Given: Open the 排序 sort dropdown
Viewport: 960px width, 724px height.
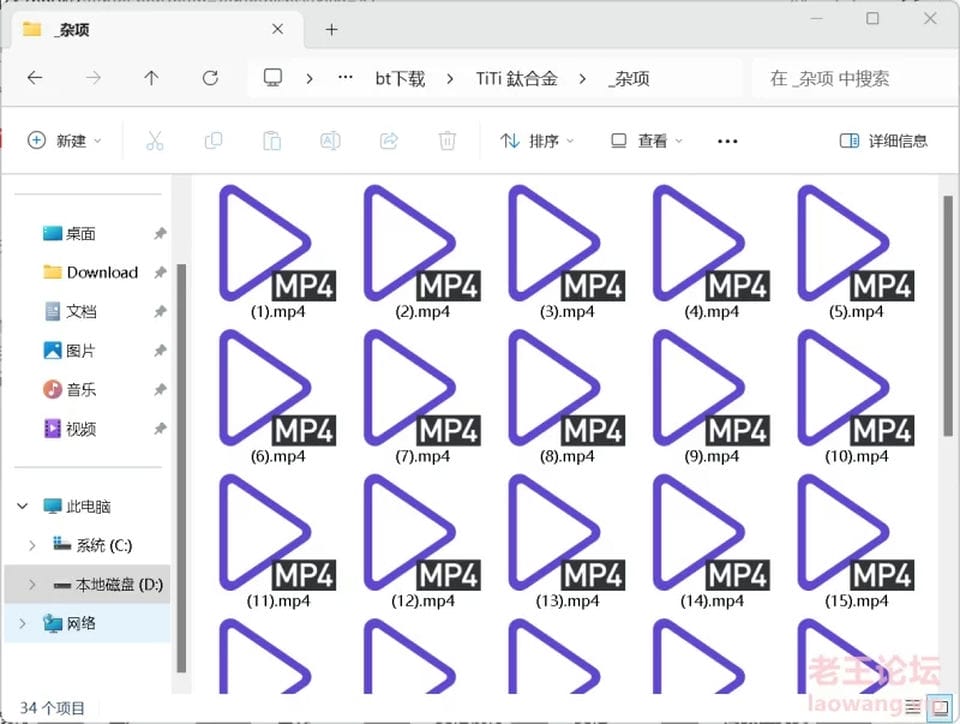Looking at the screenshot, I should 537,141.
